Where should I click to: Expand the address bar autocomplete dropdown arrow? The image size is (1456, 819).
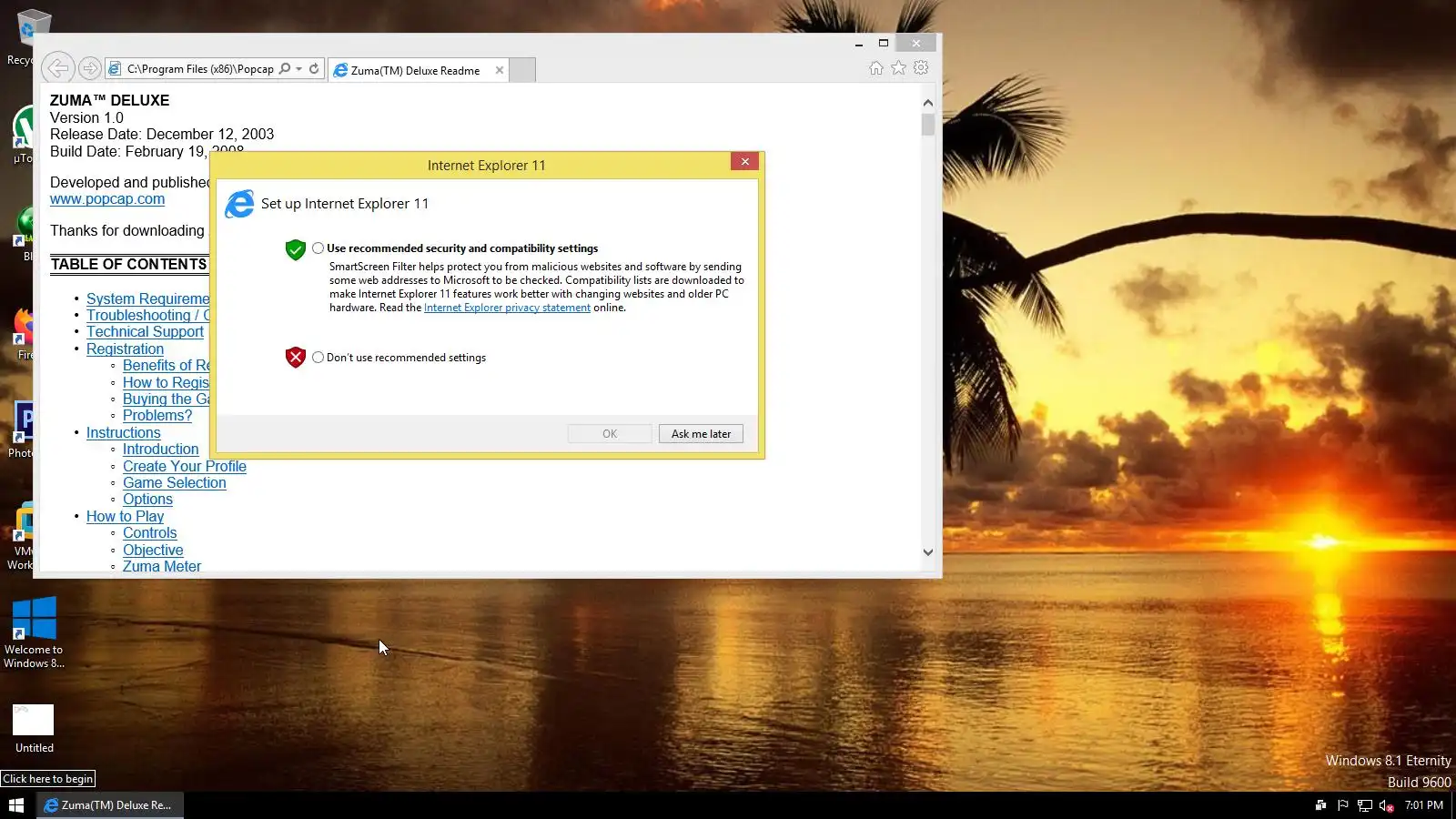[x=298, y=68]
